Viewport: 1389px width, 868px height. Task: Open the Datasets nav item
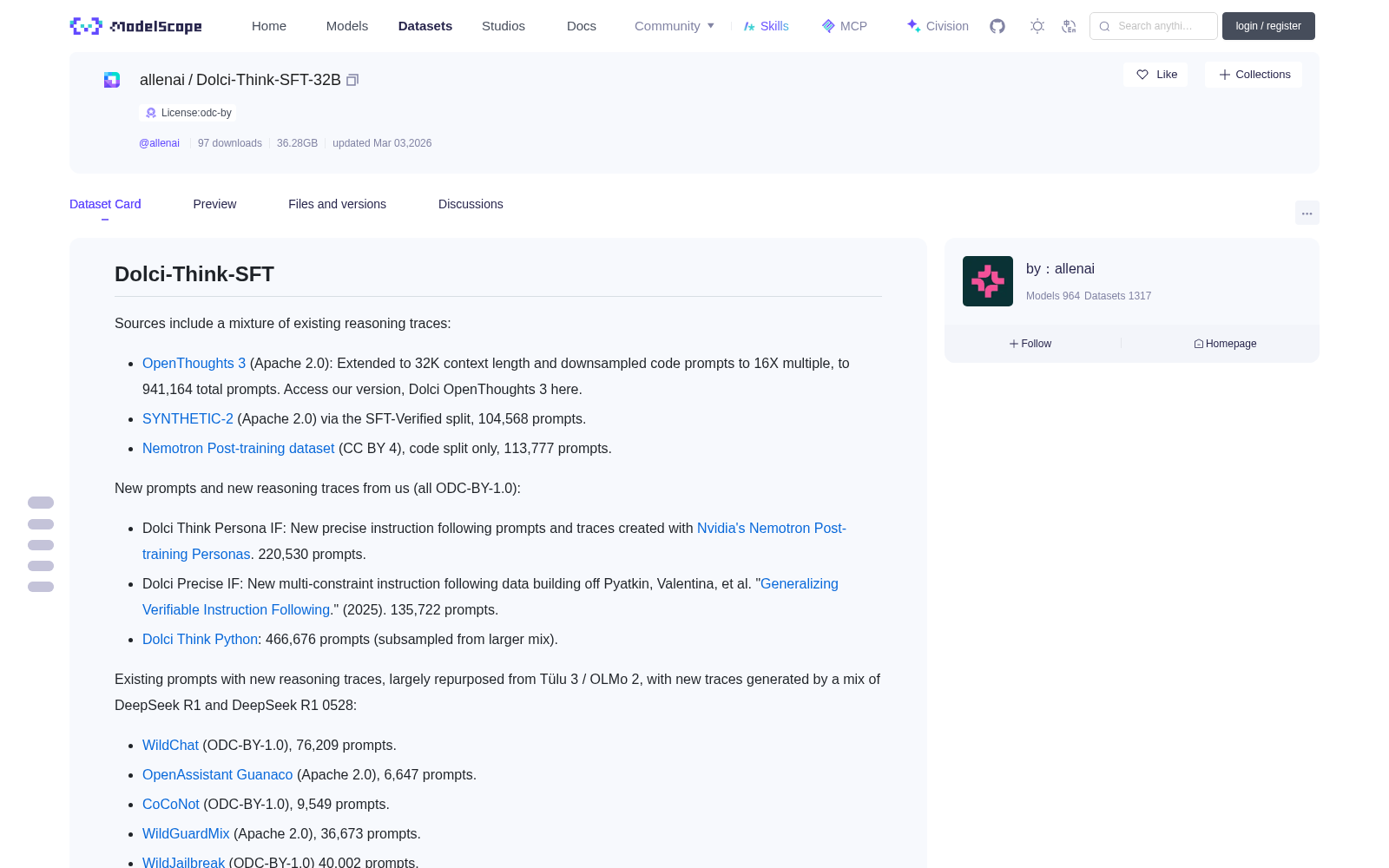click(425, 26)
